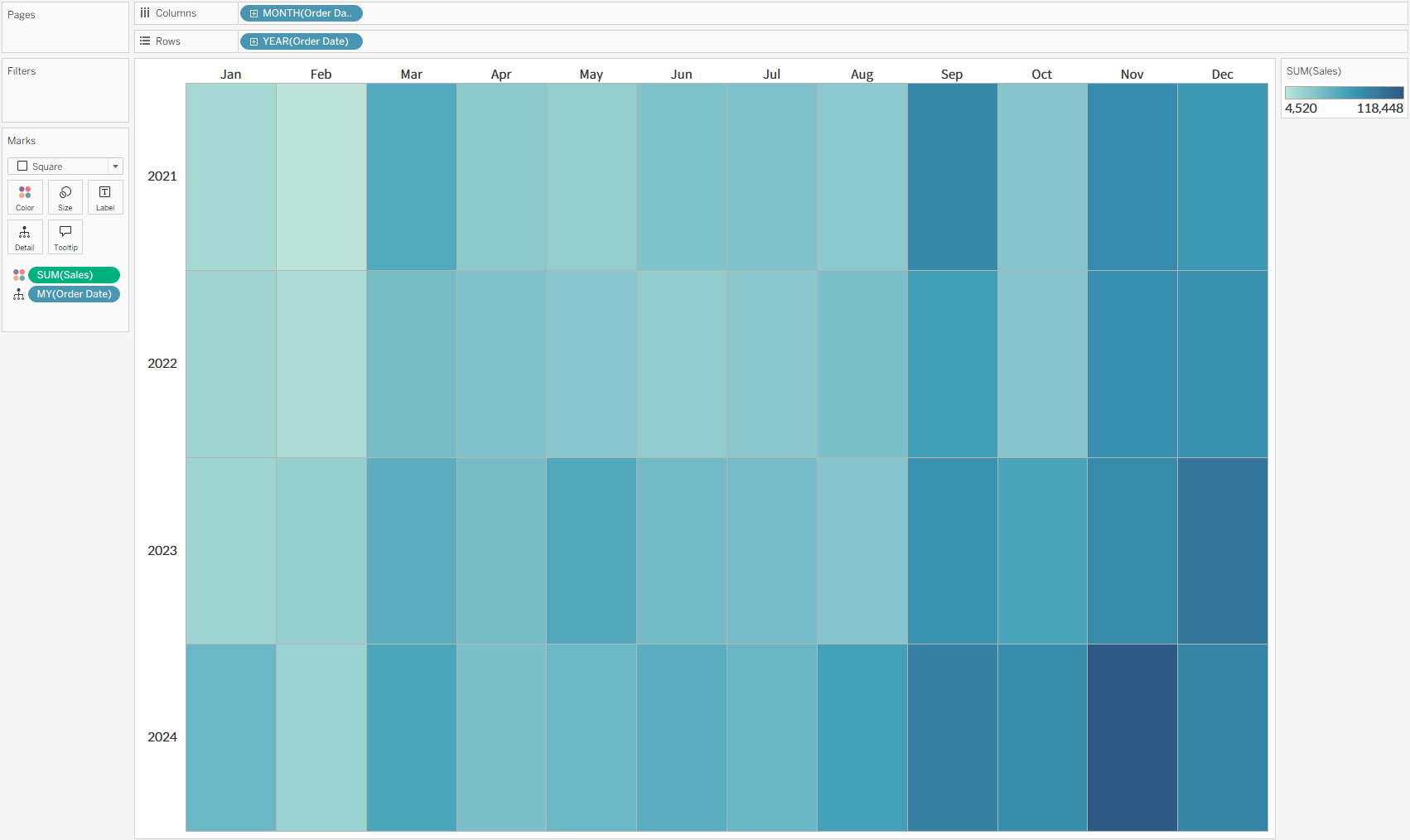Click the February 2021 heatmap cell
Viewport: 1410px width, 840px height.
(x=321, y=176)
